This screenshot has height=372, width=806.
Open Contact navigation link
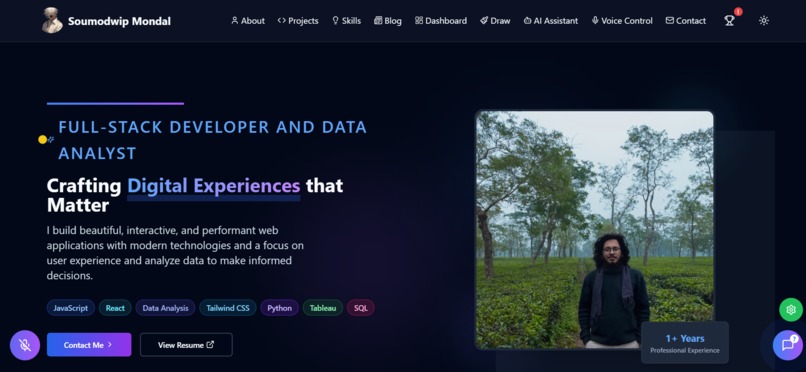(x=686, y=21)
